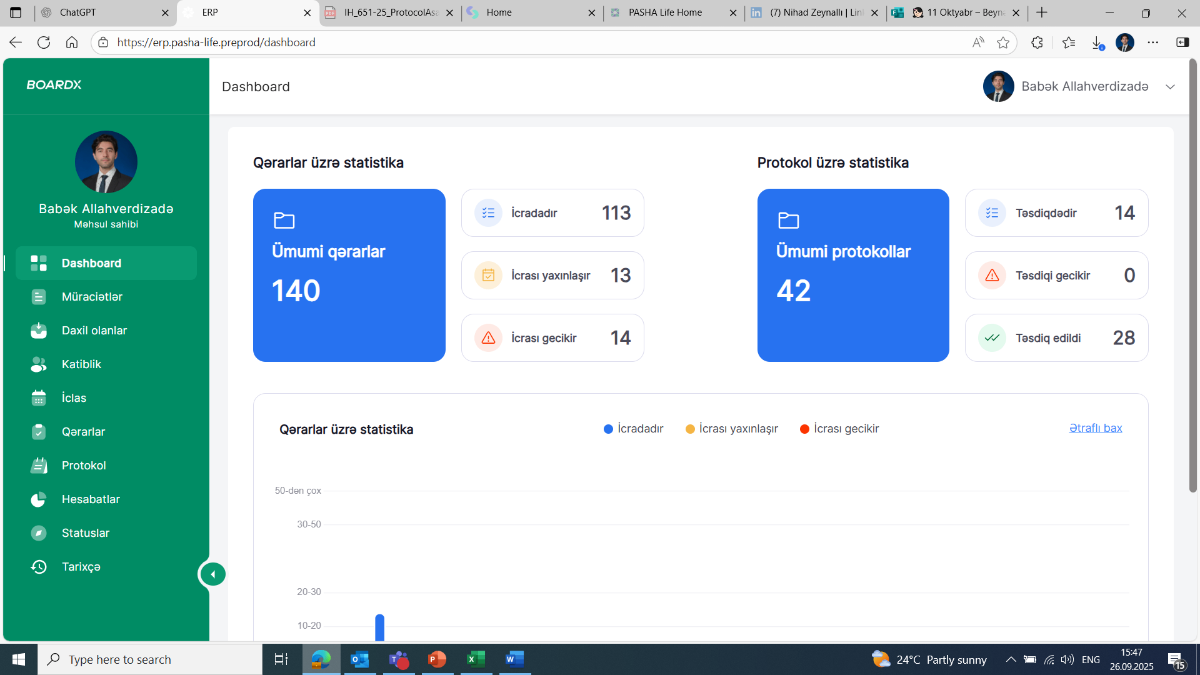
Task: Expand the user profile dropdown chevron
Action: point(1170,87)
